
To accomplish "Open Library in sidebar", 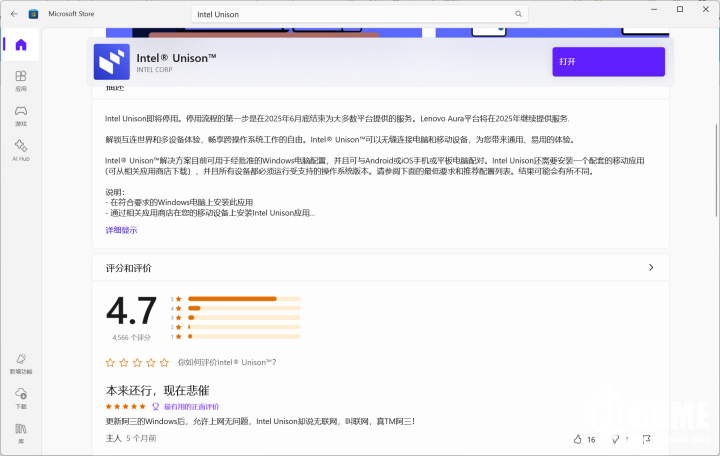I will pos(21,433).
